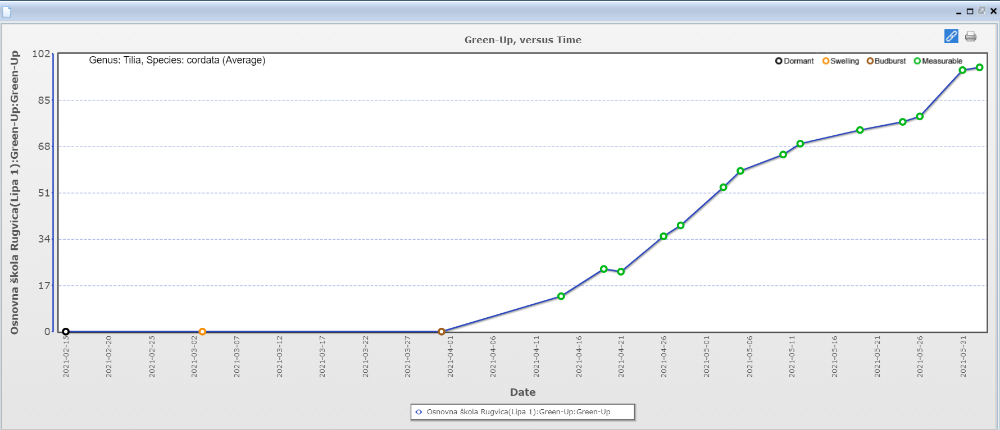This screenshot has height=430, width=1000.
Task: Click the orange swelling data point
Action: click(x=202, y=332)
